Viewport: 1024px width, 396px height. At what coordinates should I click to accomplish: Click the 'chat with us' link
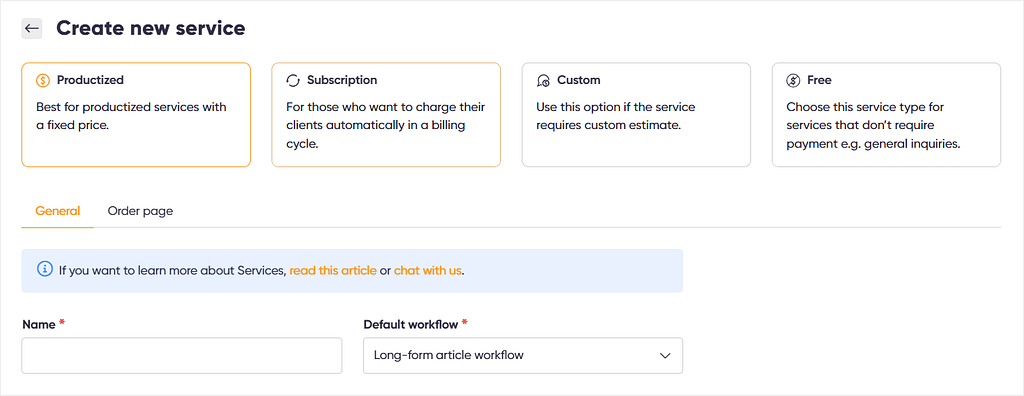[x=428, y=270]
